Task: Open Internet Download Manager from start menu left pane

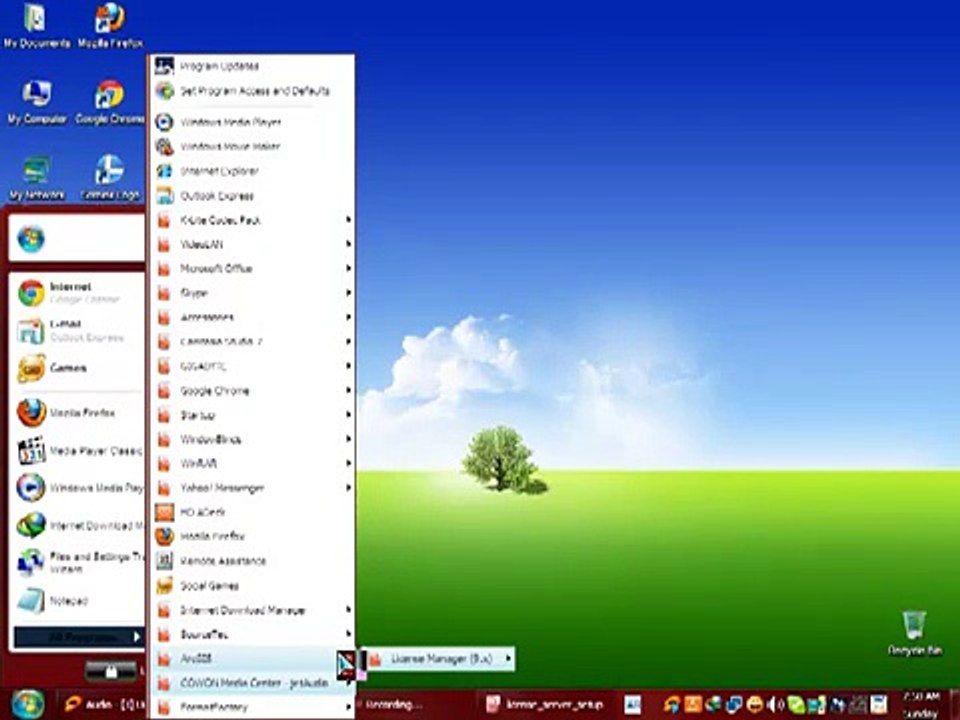Action: pyautogui.click(x=77, y=525)
